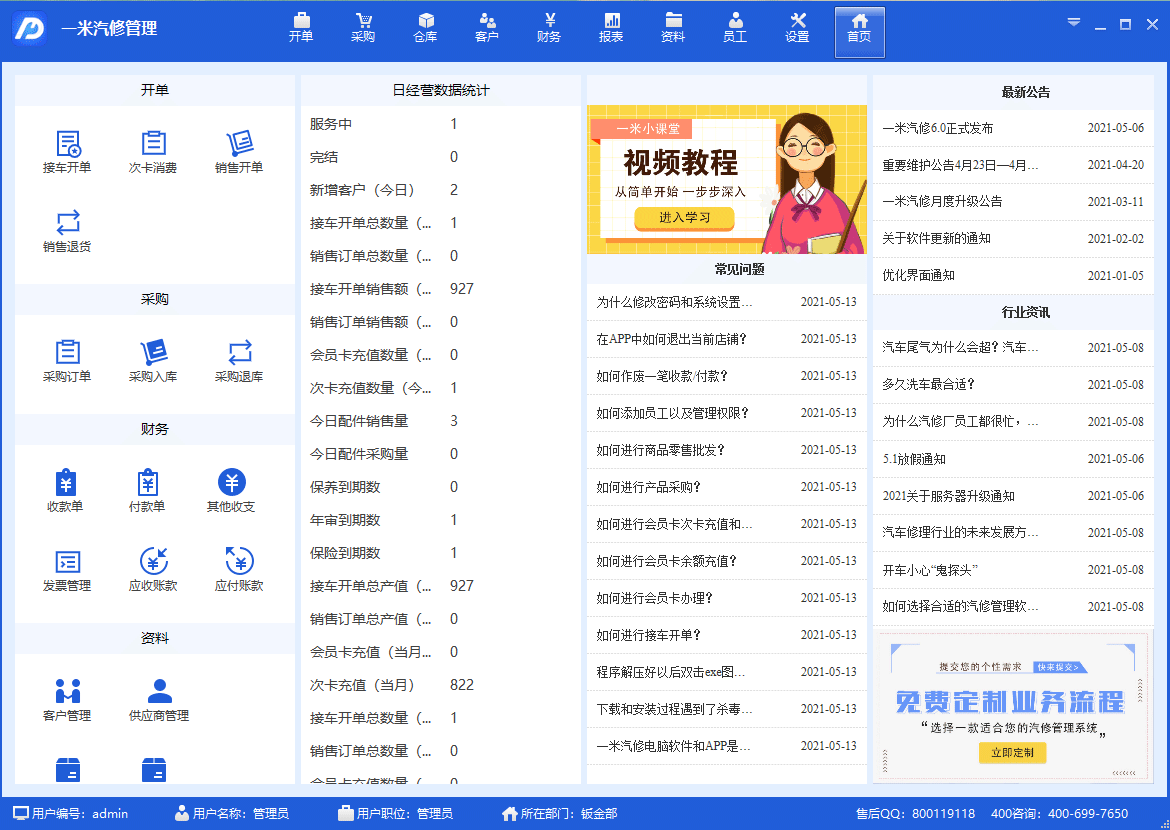Open the FAQ 如何进行接车开单？

(649, 635)
